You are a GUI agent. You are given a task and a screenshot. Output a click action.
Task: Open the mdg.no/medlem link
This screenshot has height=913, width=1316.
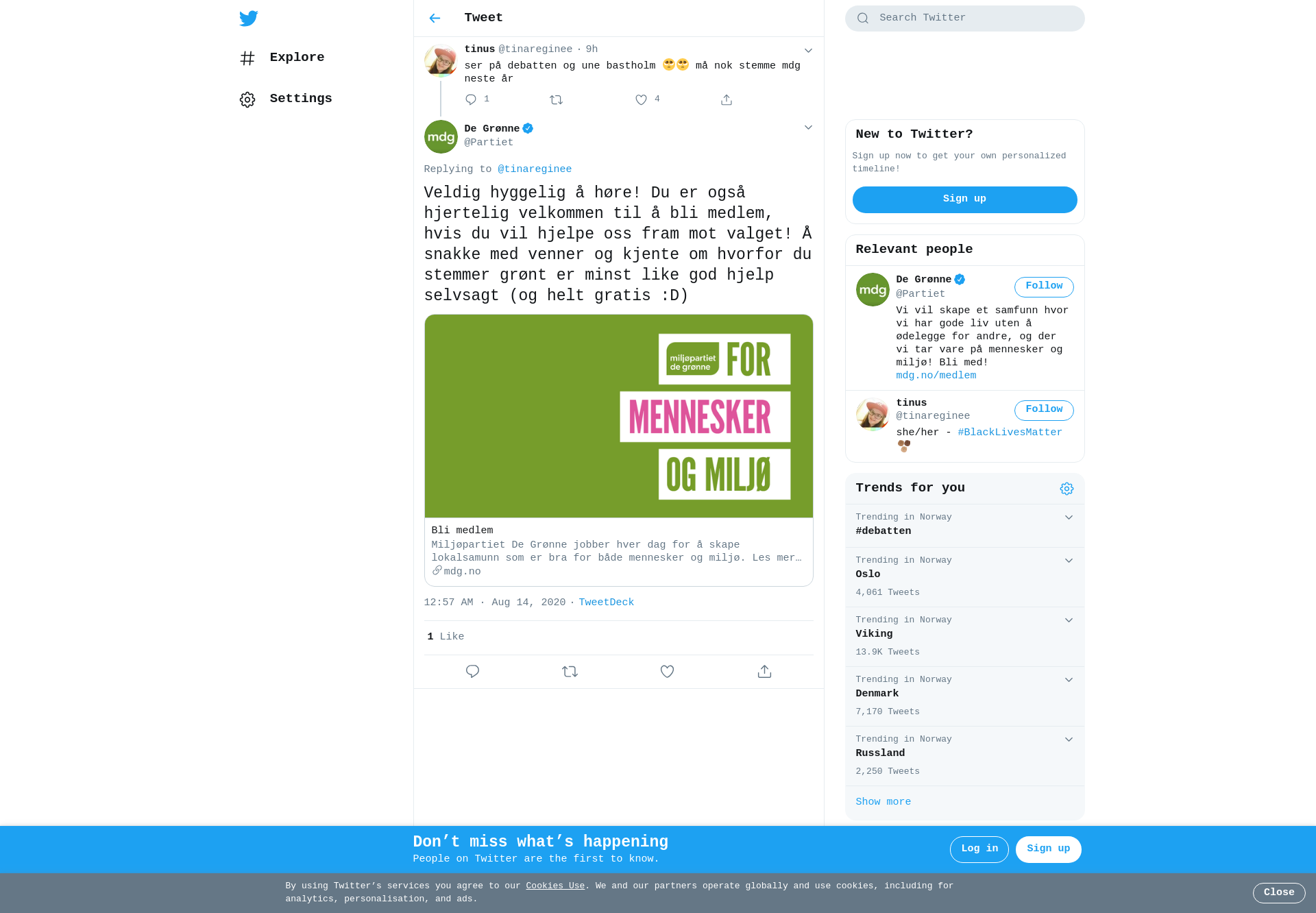(936, 376)
